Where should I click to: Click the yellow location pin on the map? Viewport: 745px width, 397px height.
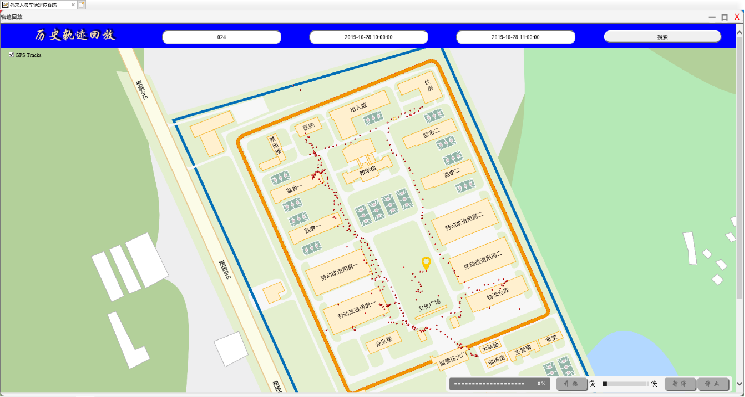click(x=426, y=264)
